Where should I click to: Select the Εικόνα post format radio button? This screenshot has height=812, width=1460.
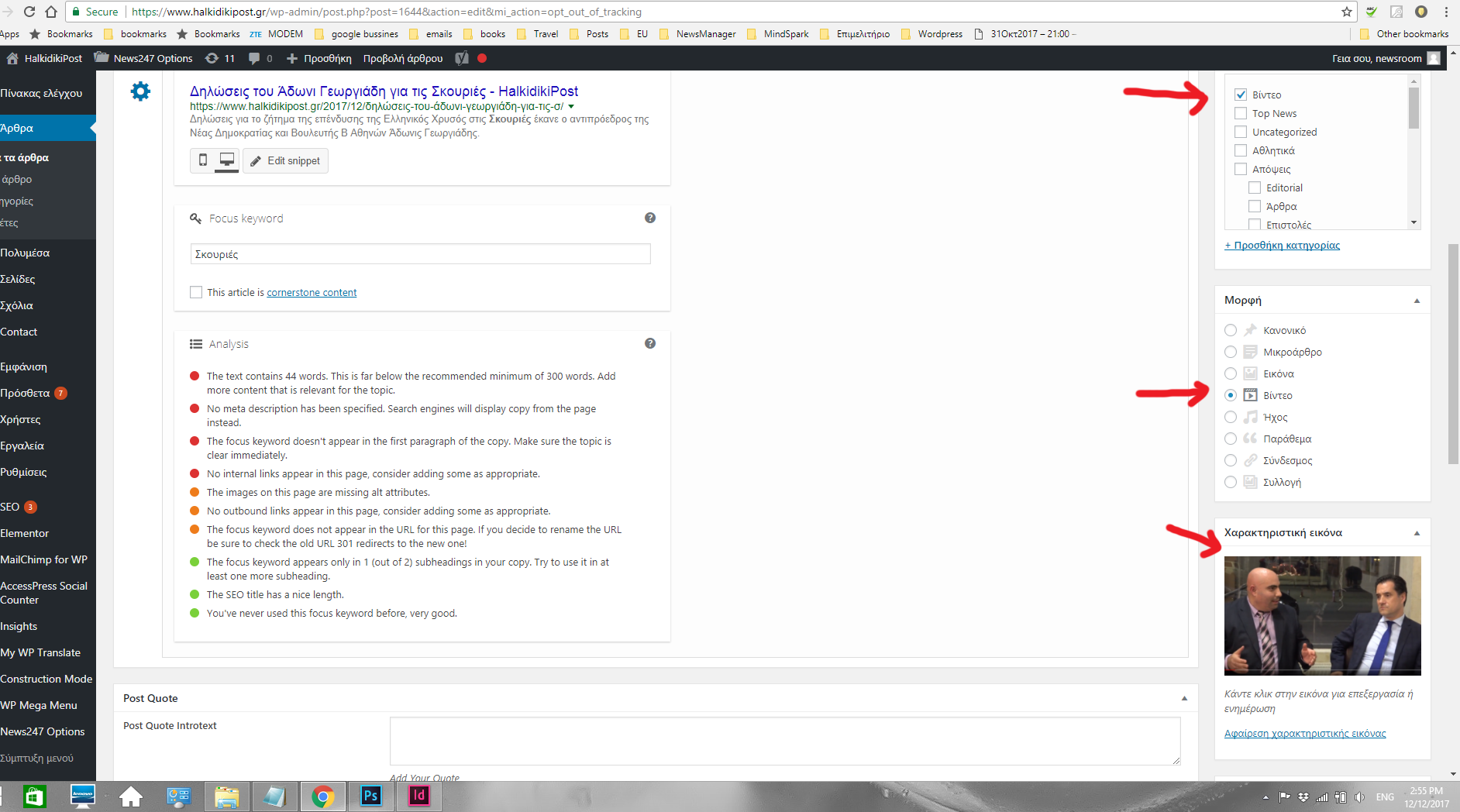pos(1231,373)
